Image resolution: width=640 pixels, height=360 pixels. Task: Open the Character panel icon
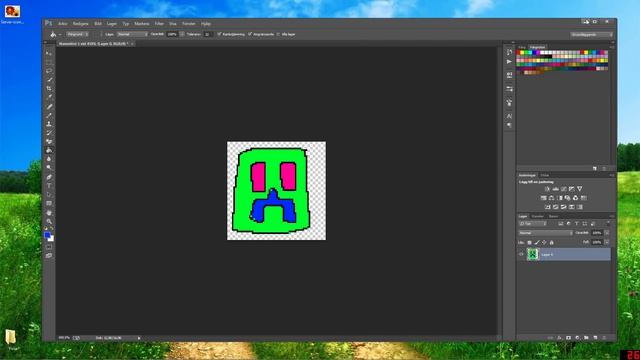pos(509,116)
